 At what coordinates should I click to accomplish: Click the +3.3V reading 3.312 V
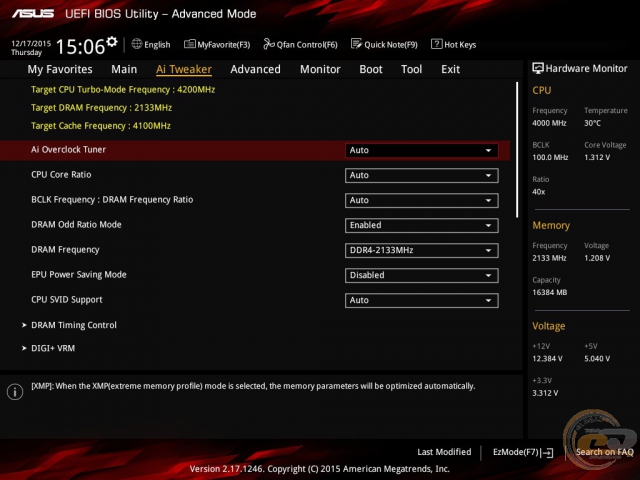coord(545,393)
